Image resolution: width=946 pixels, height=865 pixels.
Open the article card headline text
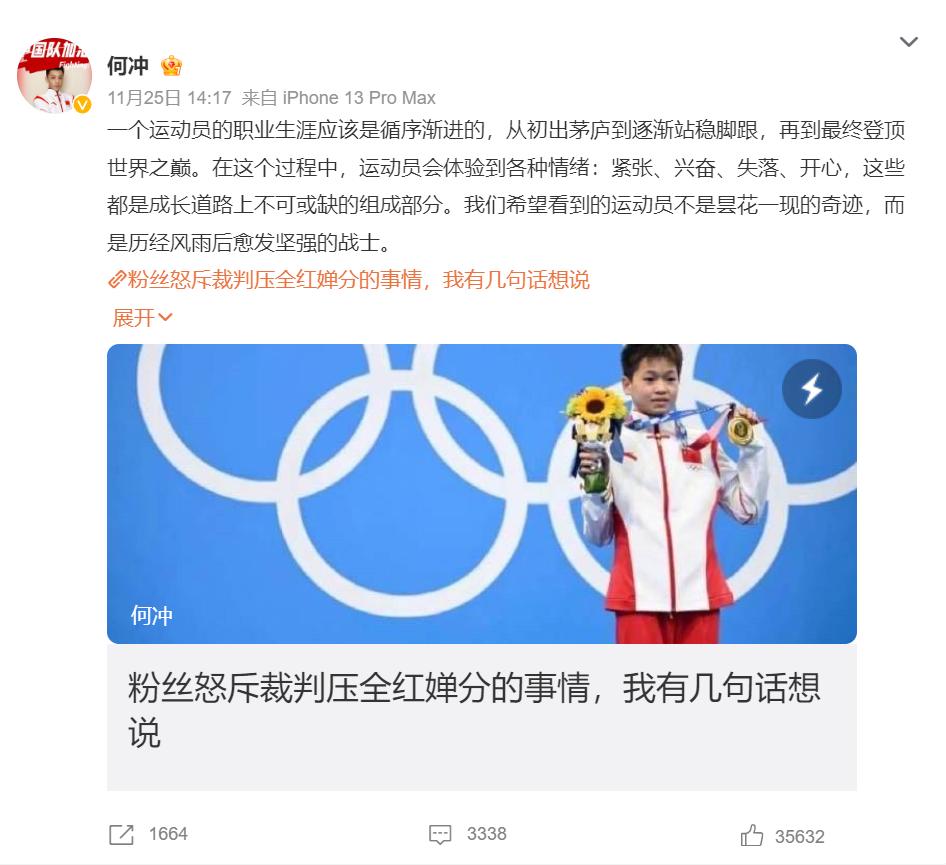[x=474, y=710]
